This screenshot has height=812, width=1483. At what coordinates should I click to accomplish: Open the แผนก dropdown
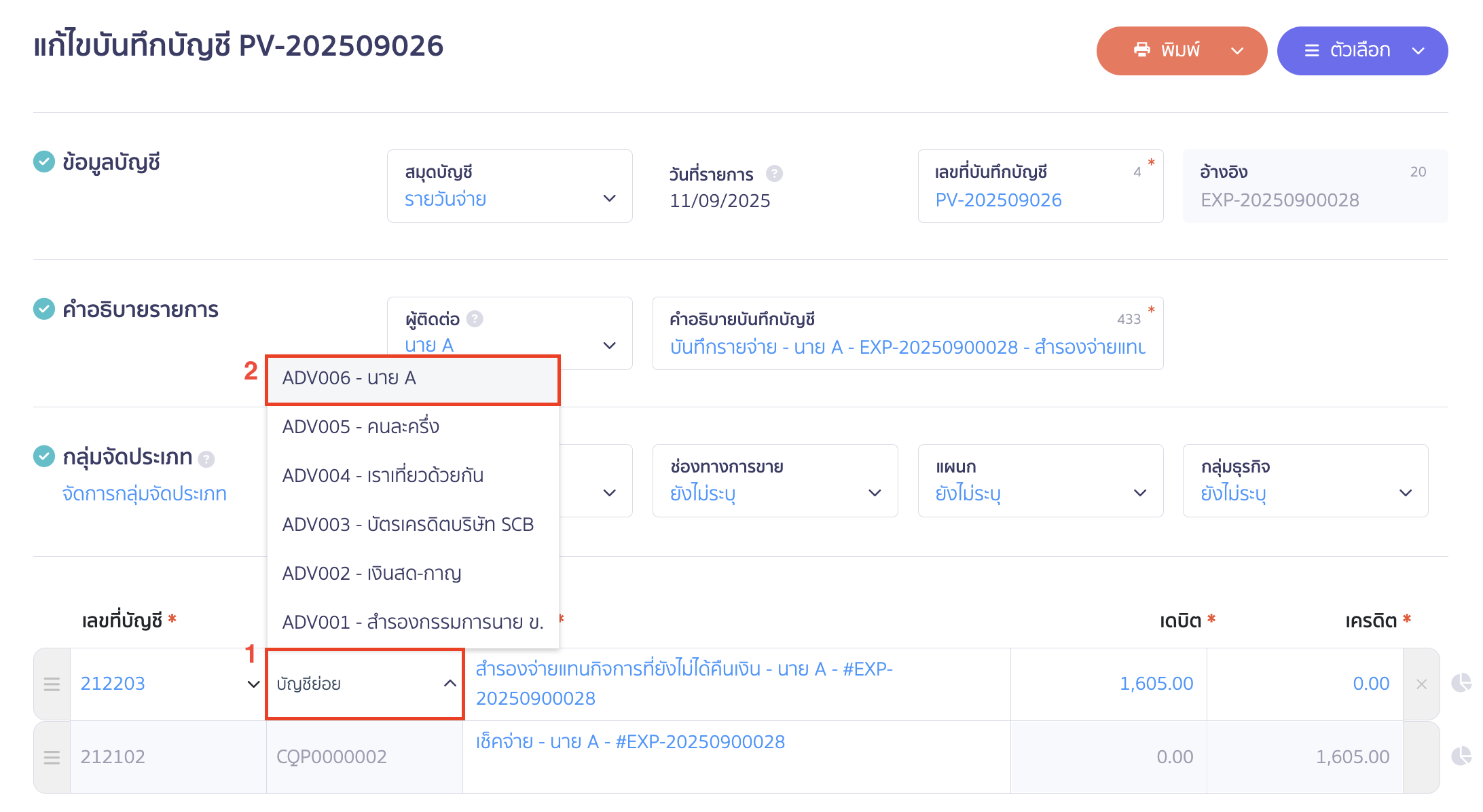[x=1040, y=481]
